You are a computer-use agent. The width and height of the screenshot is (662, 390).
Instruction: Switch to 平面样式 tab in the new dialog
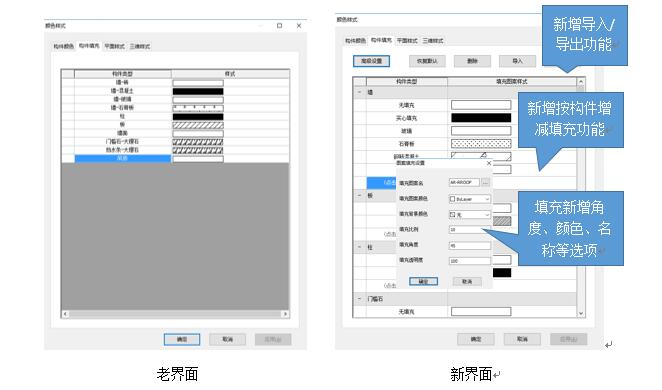pyautogui.click(x=407, y=41)
